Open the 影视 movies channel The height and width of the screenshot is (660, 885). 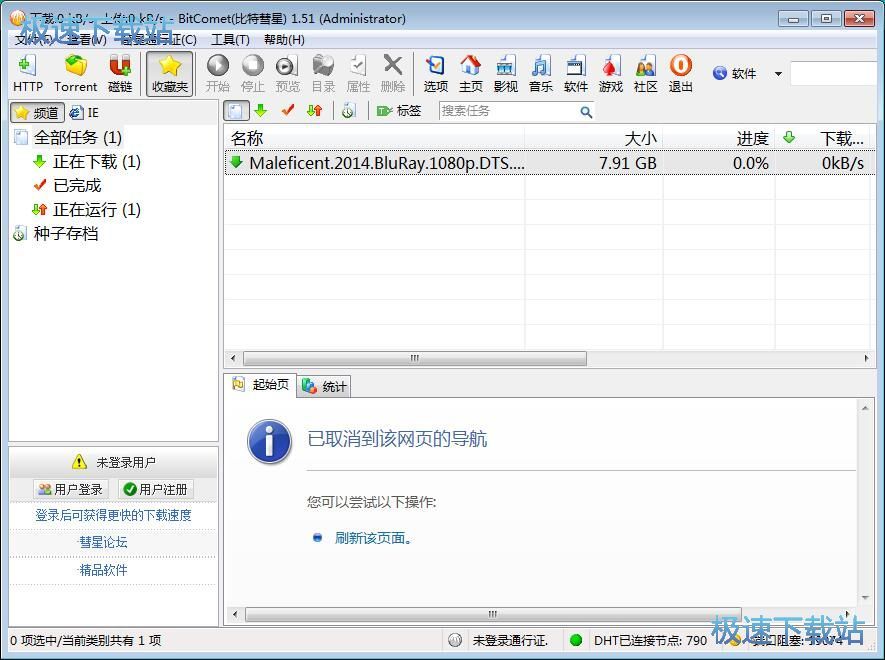506,73
